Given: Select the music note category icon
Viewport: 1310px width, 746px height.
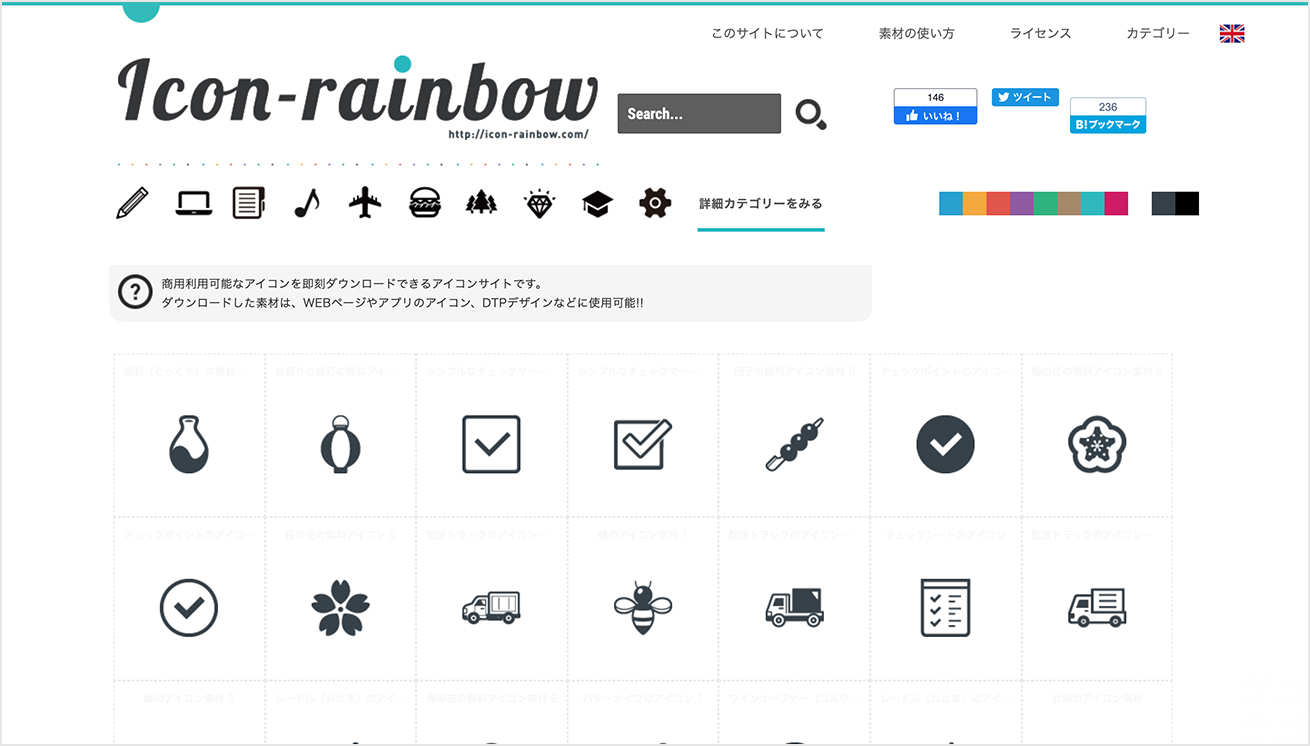Looking at the screenshot, I should pyautogui.click(x=307, y=202).
